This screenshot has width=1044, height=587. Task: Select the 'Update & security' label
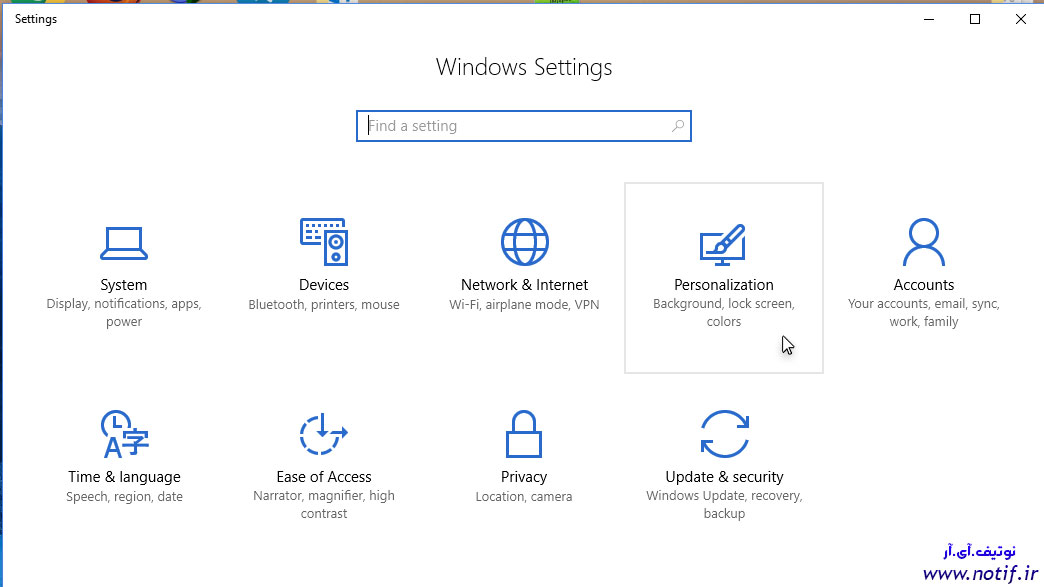pyautogui.click(x=724, y=477)
